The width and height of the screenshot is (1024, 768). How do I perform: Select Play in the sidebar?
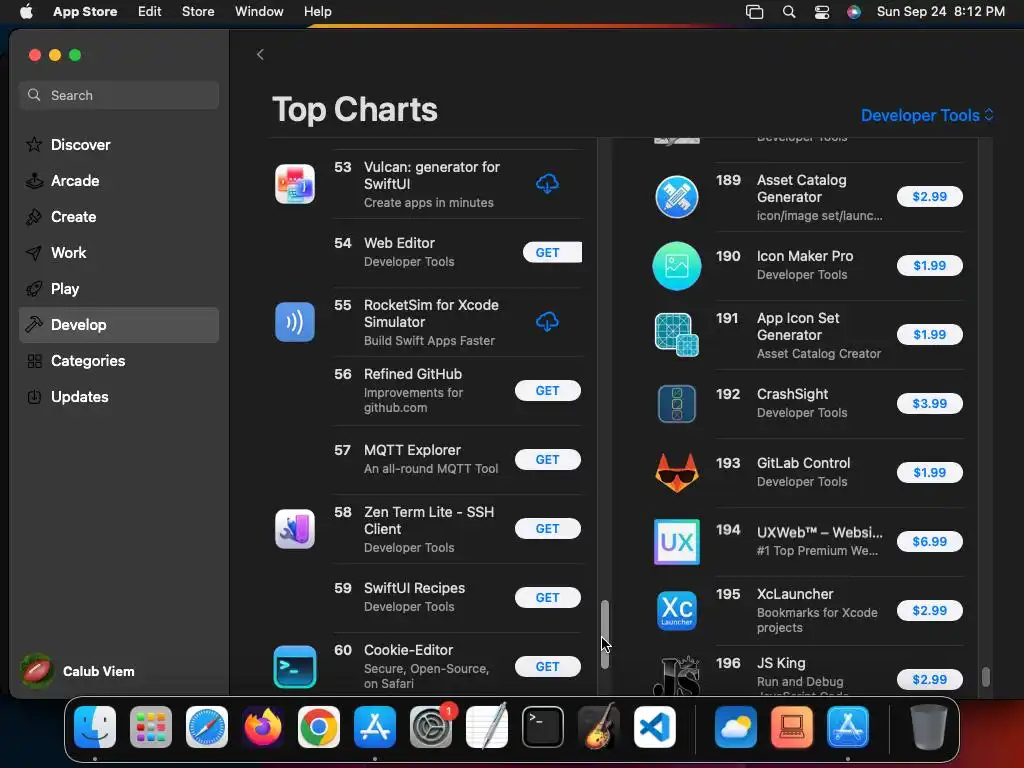click(119, 289)
